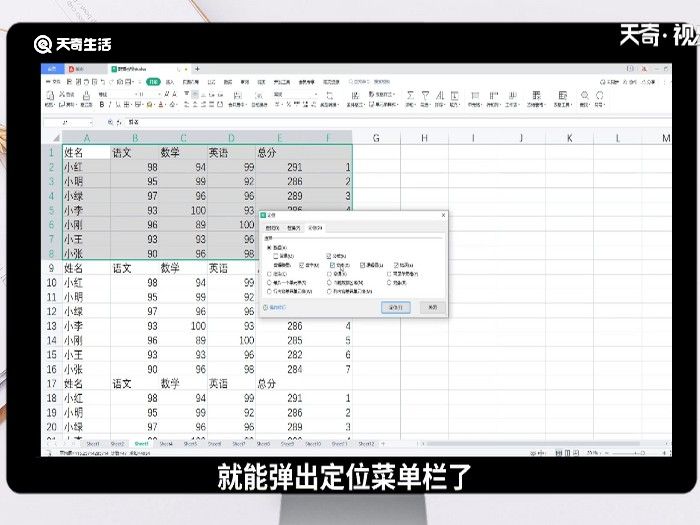Click the Filter funnel icon
Image resolution: width=700 pixels, height=525 pixels.
(425, 96)
